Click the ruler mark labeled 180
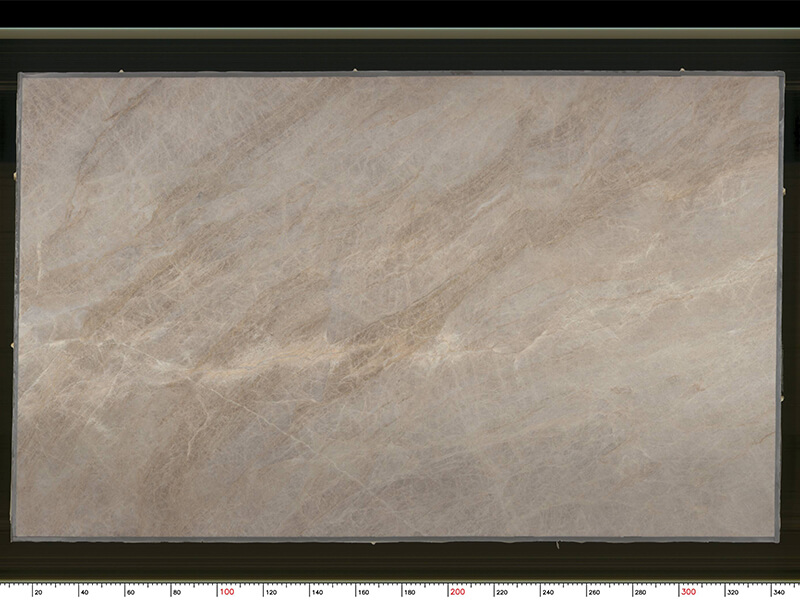This screenshot has height=600, width=800. tap(409, 592)
